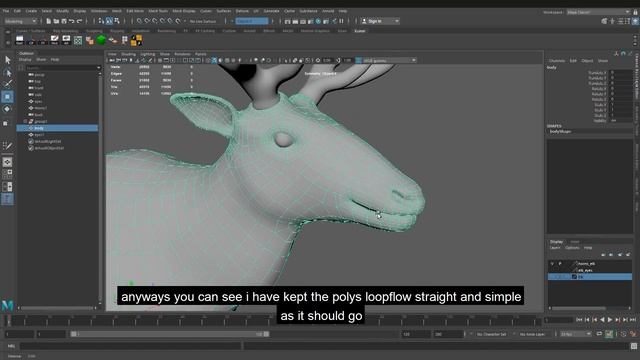640x360 pixels.
Task: Toggle visibility V of horns layer
Action: click(552, 264)
